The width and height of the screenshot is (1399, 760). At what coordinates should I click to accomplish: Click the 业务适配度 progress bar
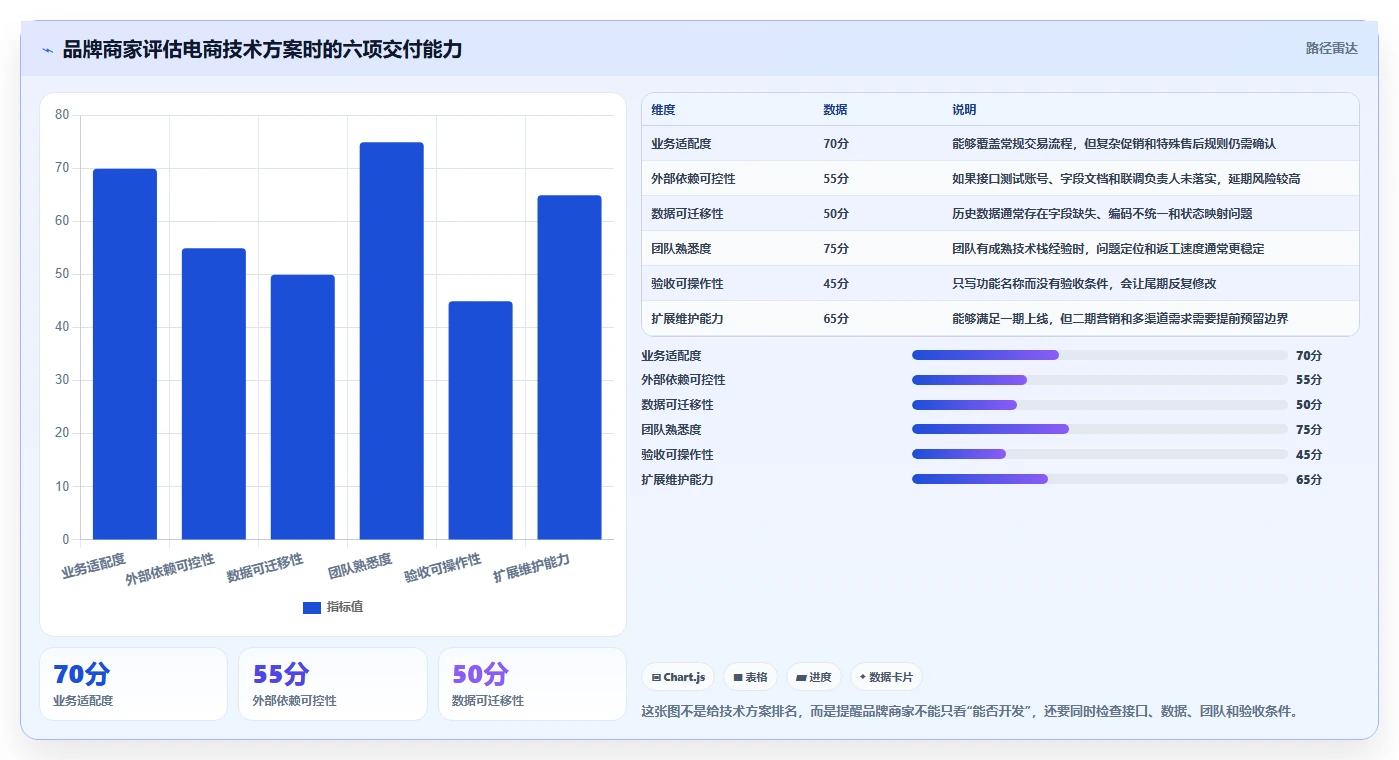tap(1100, 355)
